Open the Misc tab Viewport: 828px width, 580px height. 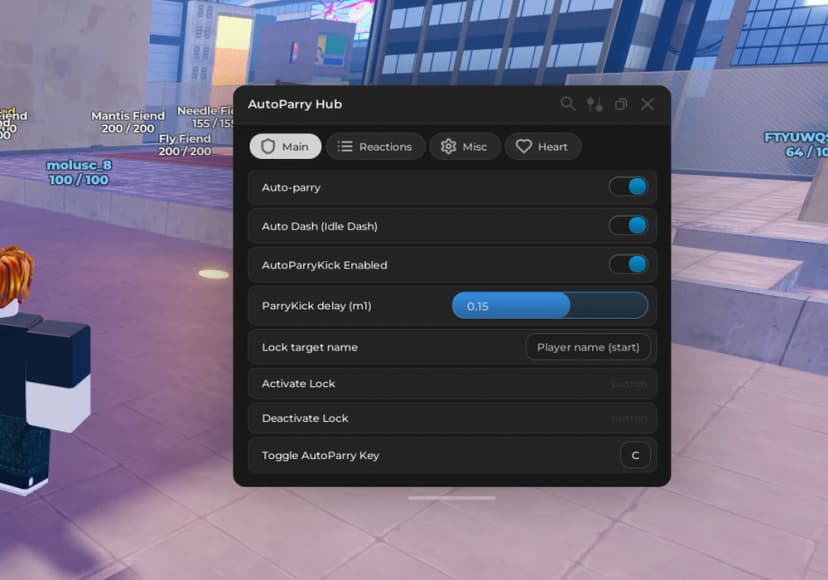pyautogui.click(x=464, y=146)
